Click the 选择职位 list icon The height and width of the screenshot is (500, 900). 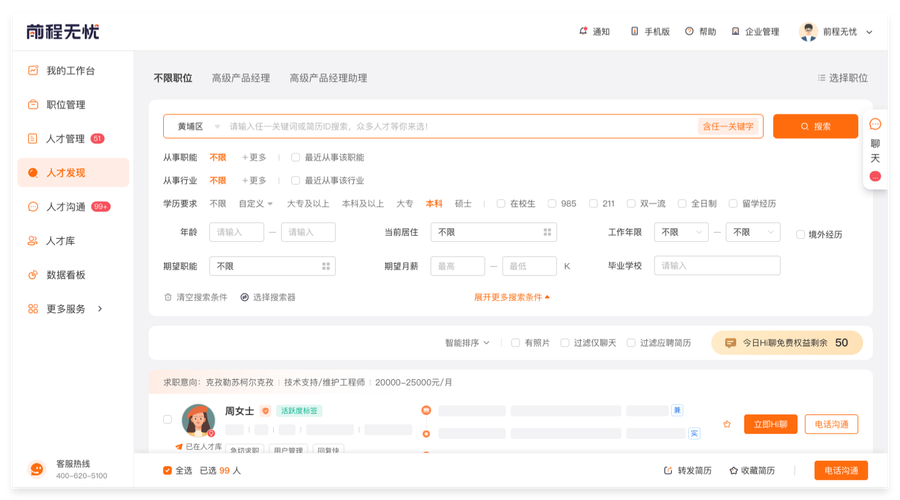coord(821,77)
